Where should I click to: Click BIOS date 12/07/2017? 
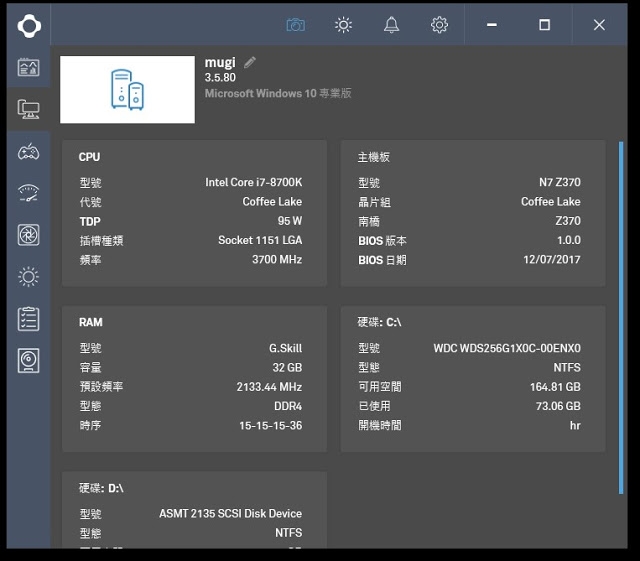(x=552, y=259)
